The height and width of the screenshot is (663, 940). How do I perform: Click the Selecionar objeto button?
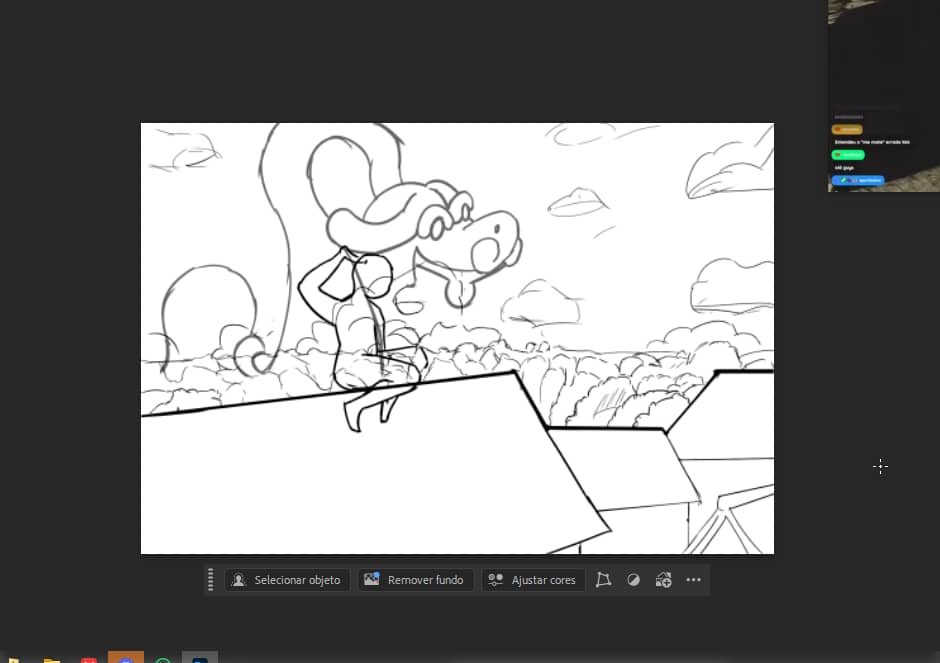287,580
